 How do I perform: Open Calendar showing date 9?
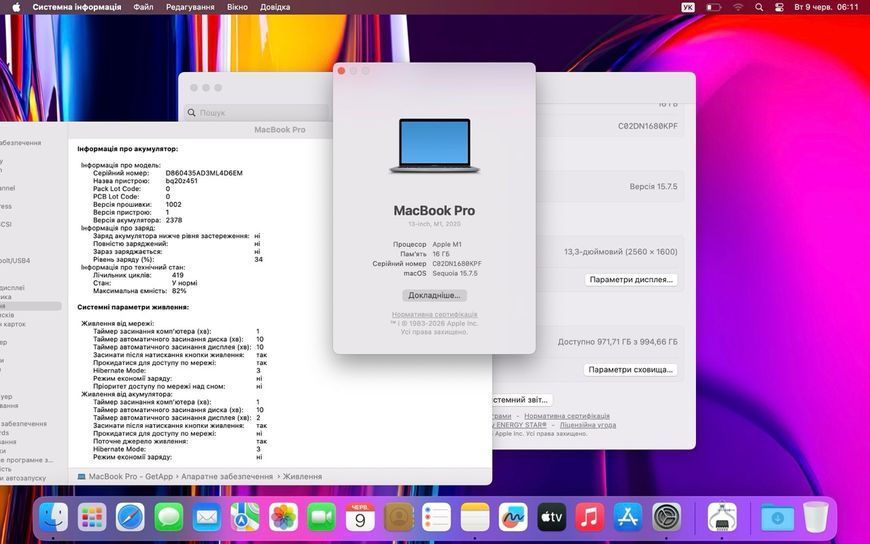[x=360, y=517]
